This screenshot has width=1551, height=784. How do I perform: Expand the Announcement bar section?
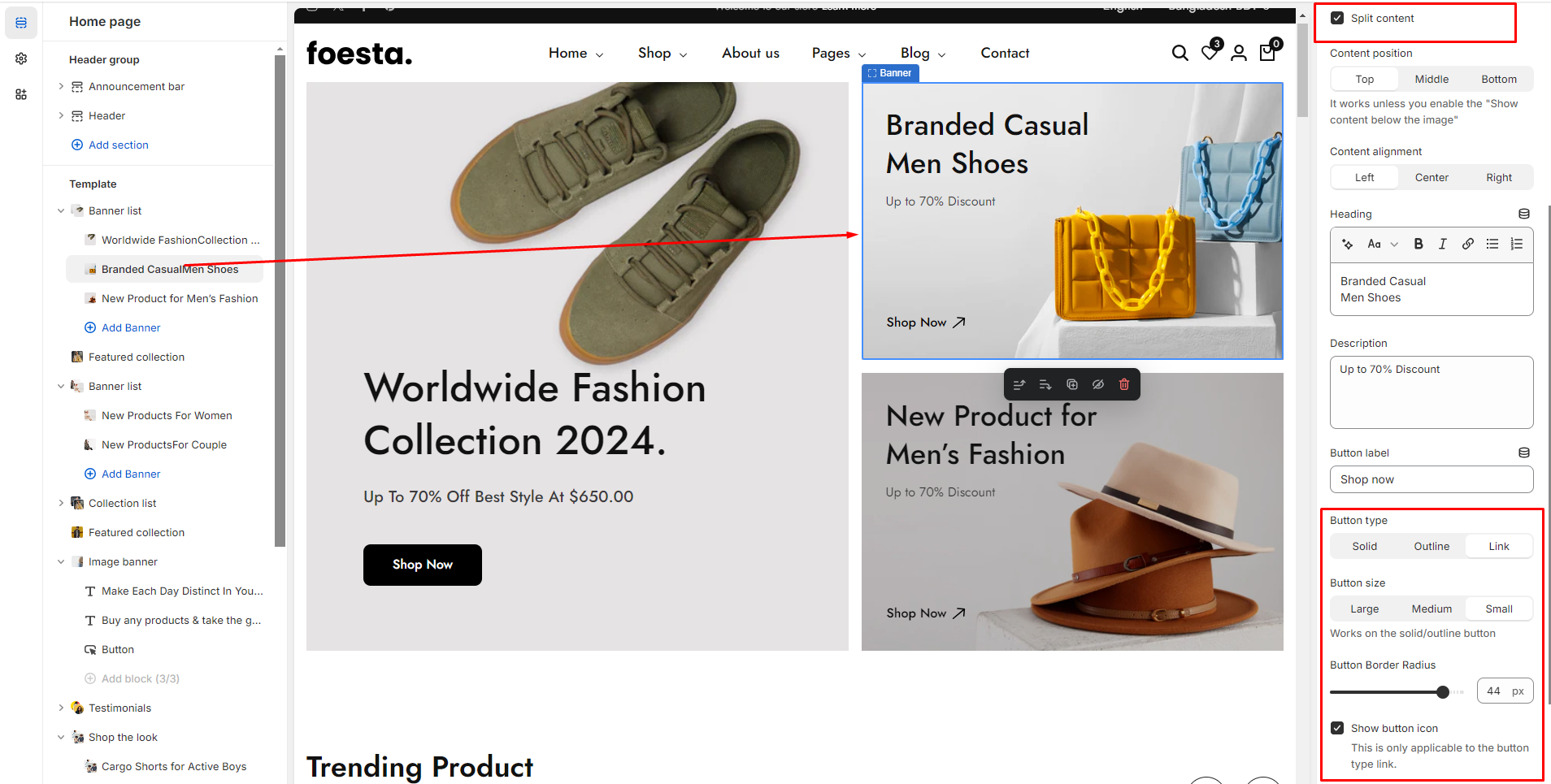coord(61,86)
